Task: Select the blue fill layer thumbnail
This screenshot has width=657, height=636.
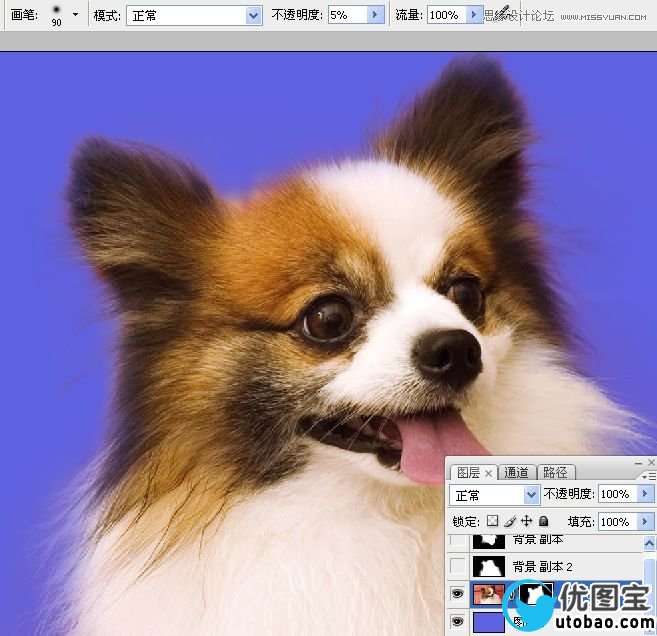Action: [x=489, y=622]
